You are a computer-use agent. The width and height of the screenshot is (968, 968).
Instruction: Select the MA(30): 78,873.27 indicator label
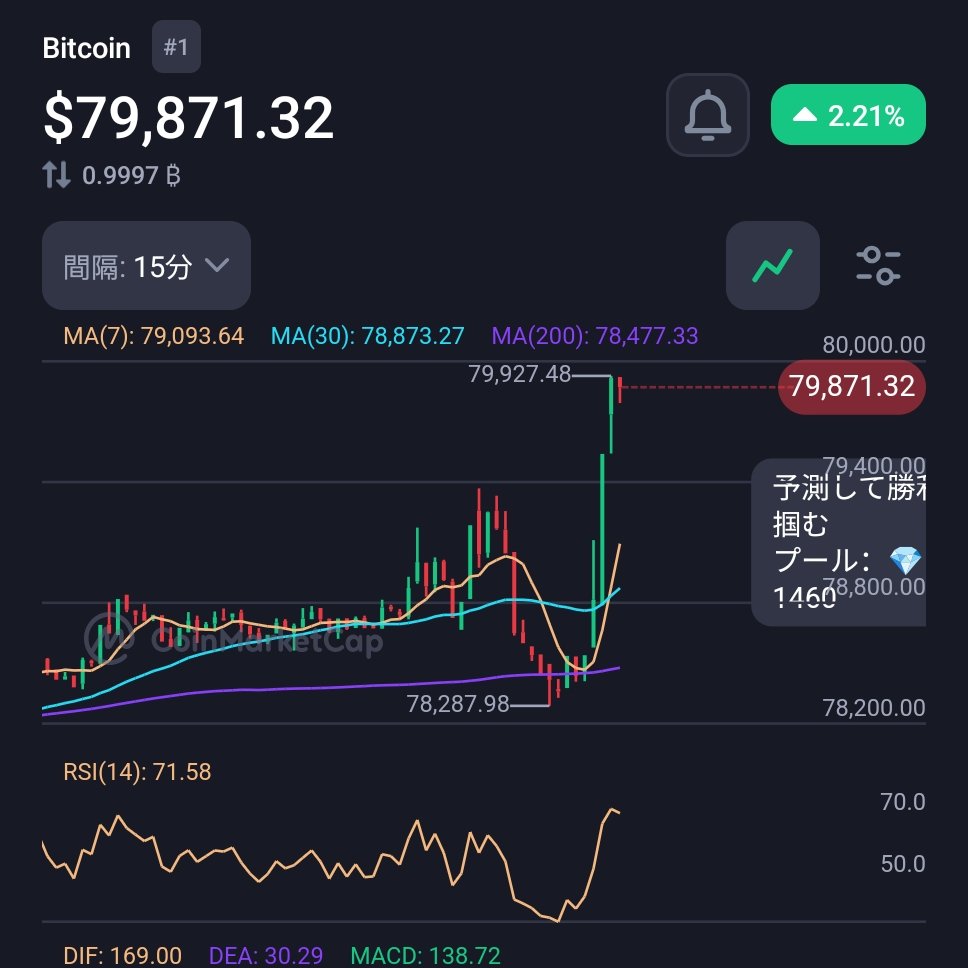tap(367, 336)
